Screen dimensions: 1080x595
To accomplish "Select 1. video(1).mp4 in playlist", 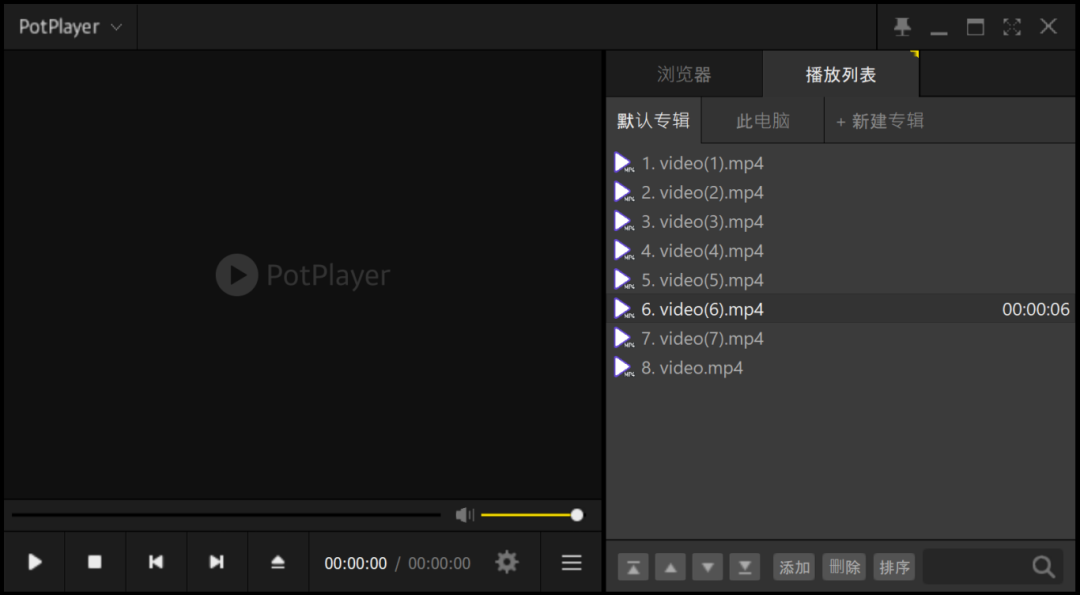I will [841, 163].
